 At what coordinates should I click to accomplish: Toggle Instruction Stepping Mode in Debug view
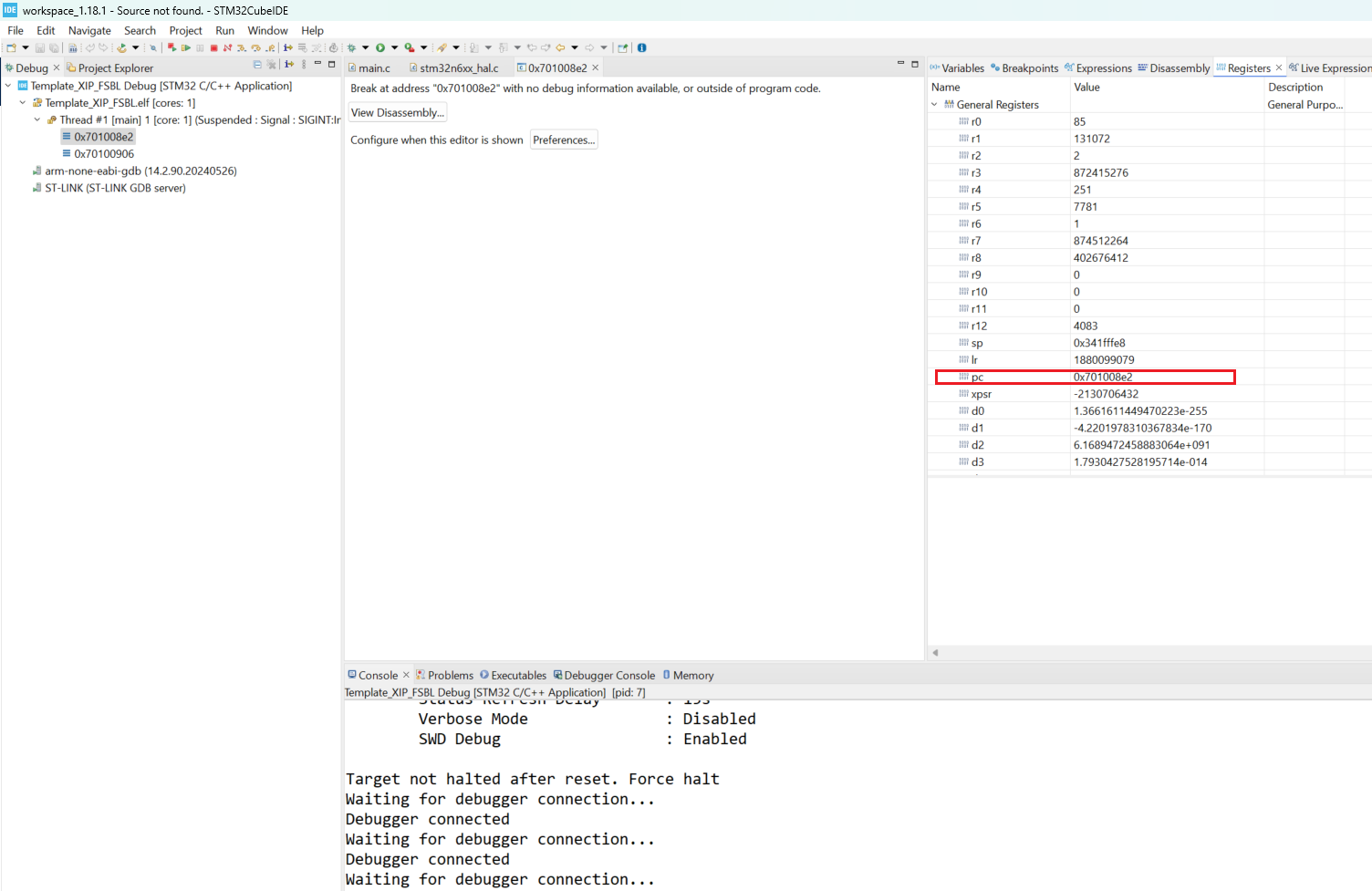(x=289, y=65)
